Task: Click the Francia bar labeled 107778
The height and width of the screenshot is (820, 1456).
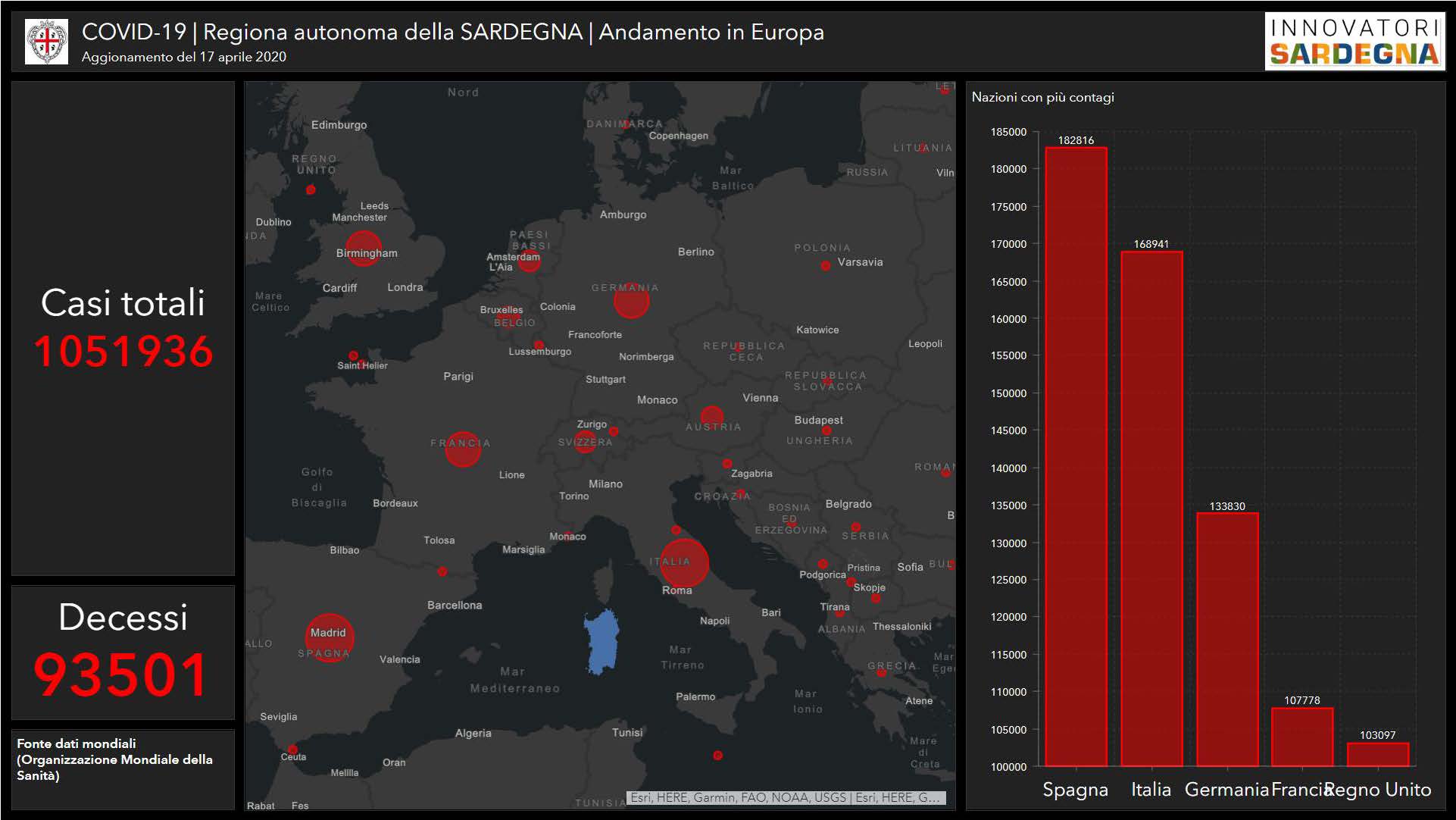Action: [x=1301, y=737]
